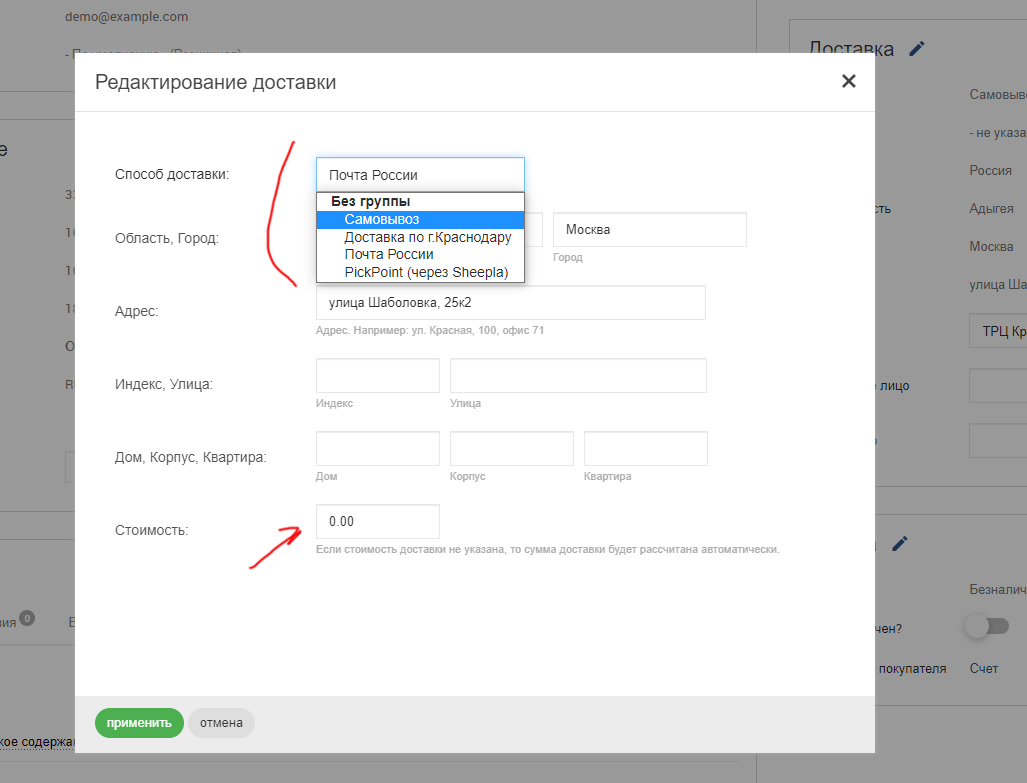This screenshot has height=783, width=1027.
Task: Select Самовывоз from the delivery list
Action: [381, 219]
